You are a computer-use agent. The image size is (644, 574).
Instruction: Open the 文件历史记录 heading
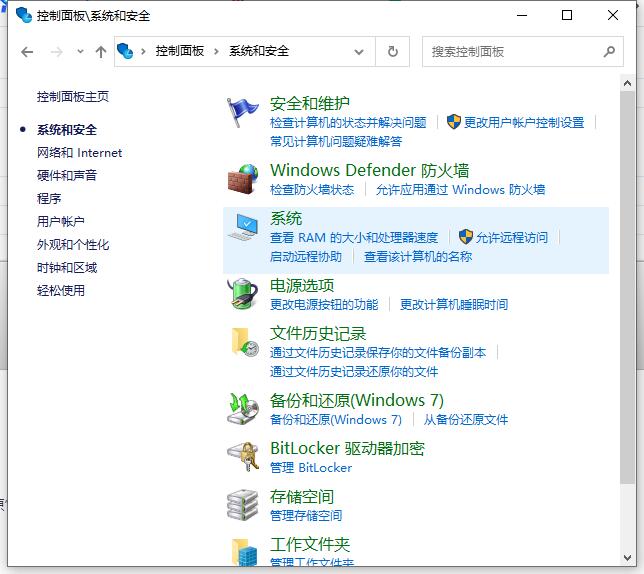[318, 333]
